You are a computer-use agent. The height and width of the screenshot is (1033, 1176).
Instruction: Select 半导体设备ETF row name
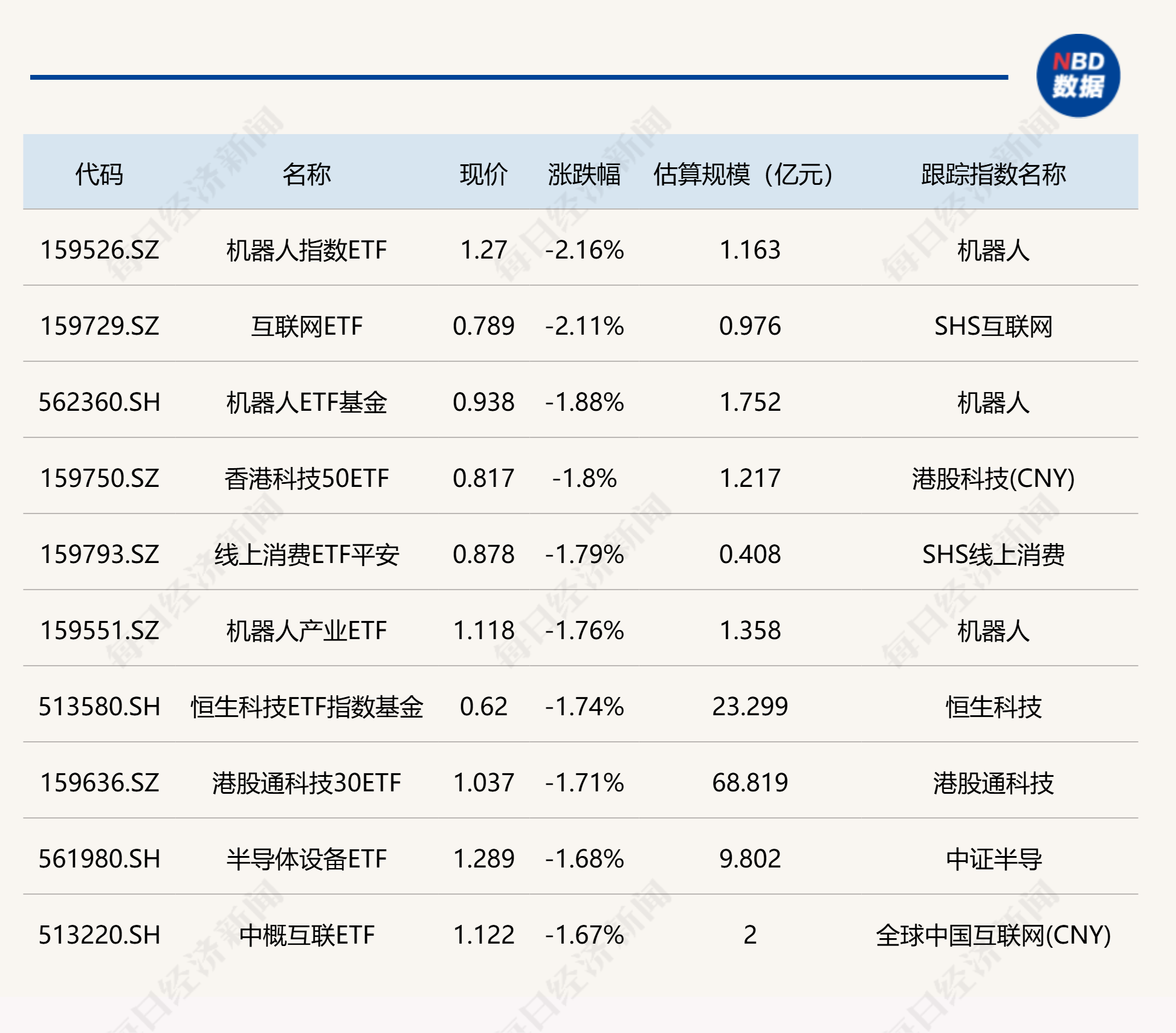click(x=306, y=859)
